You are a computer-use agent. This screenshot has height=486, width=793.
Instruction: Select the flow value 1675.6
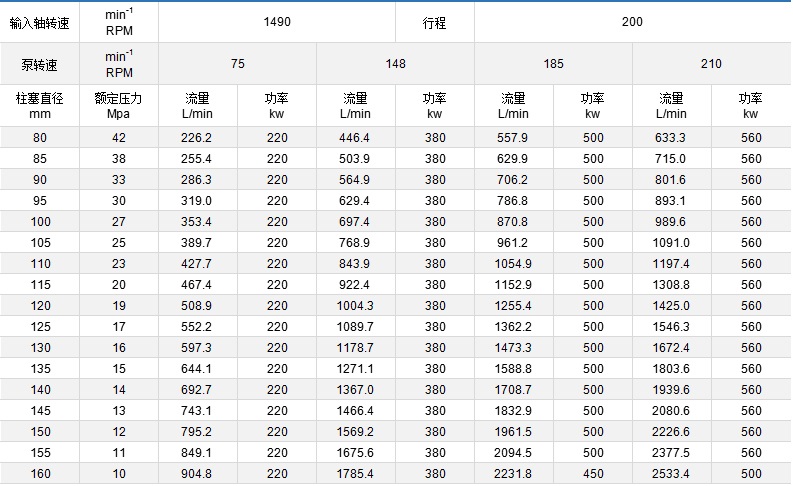click(x=356, y=452)
